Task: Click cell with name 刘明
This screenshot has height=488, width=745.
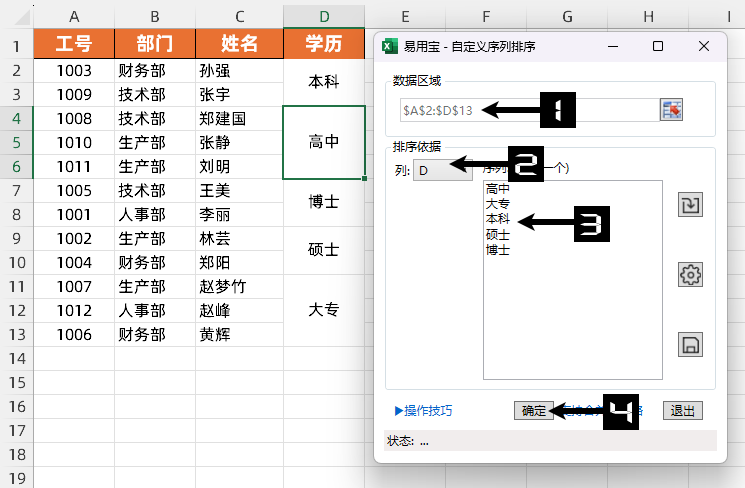Action: (239, 166)
